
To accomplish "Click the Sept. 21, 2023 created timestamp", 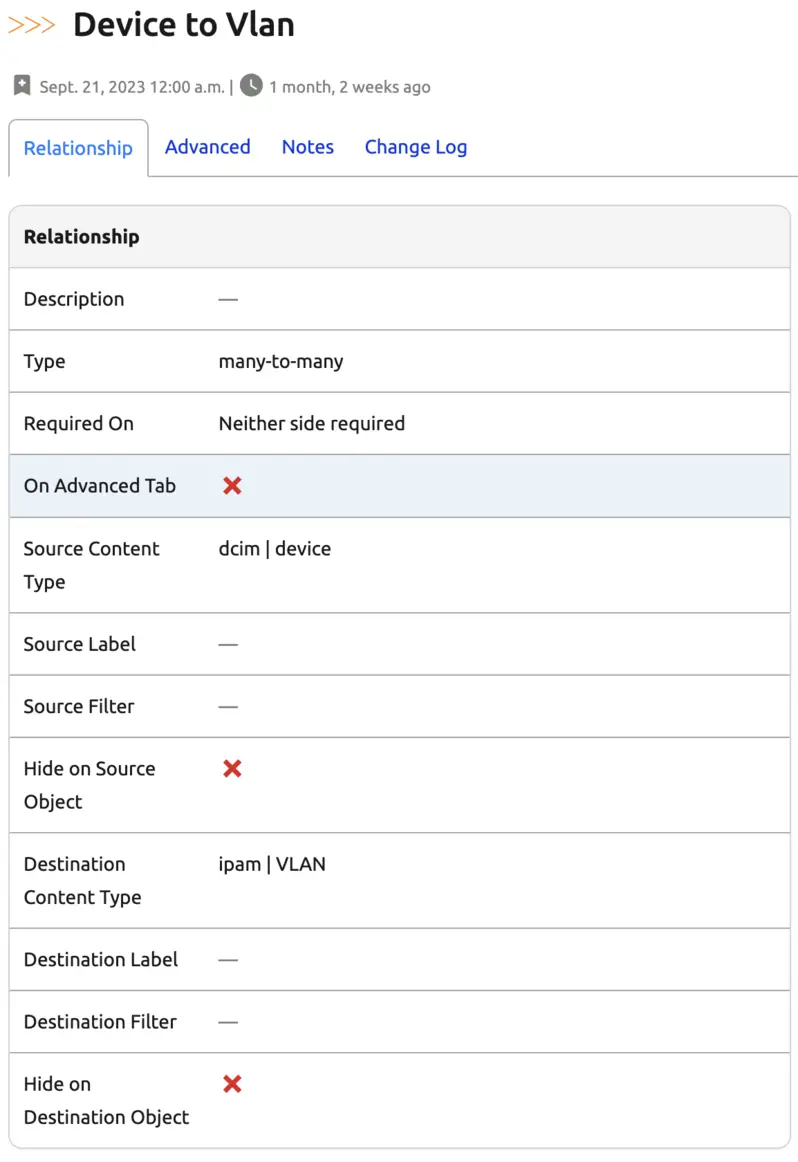I will click(x=132, y=87).
